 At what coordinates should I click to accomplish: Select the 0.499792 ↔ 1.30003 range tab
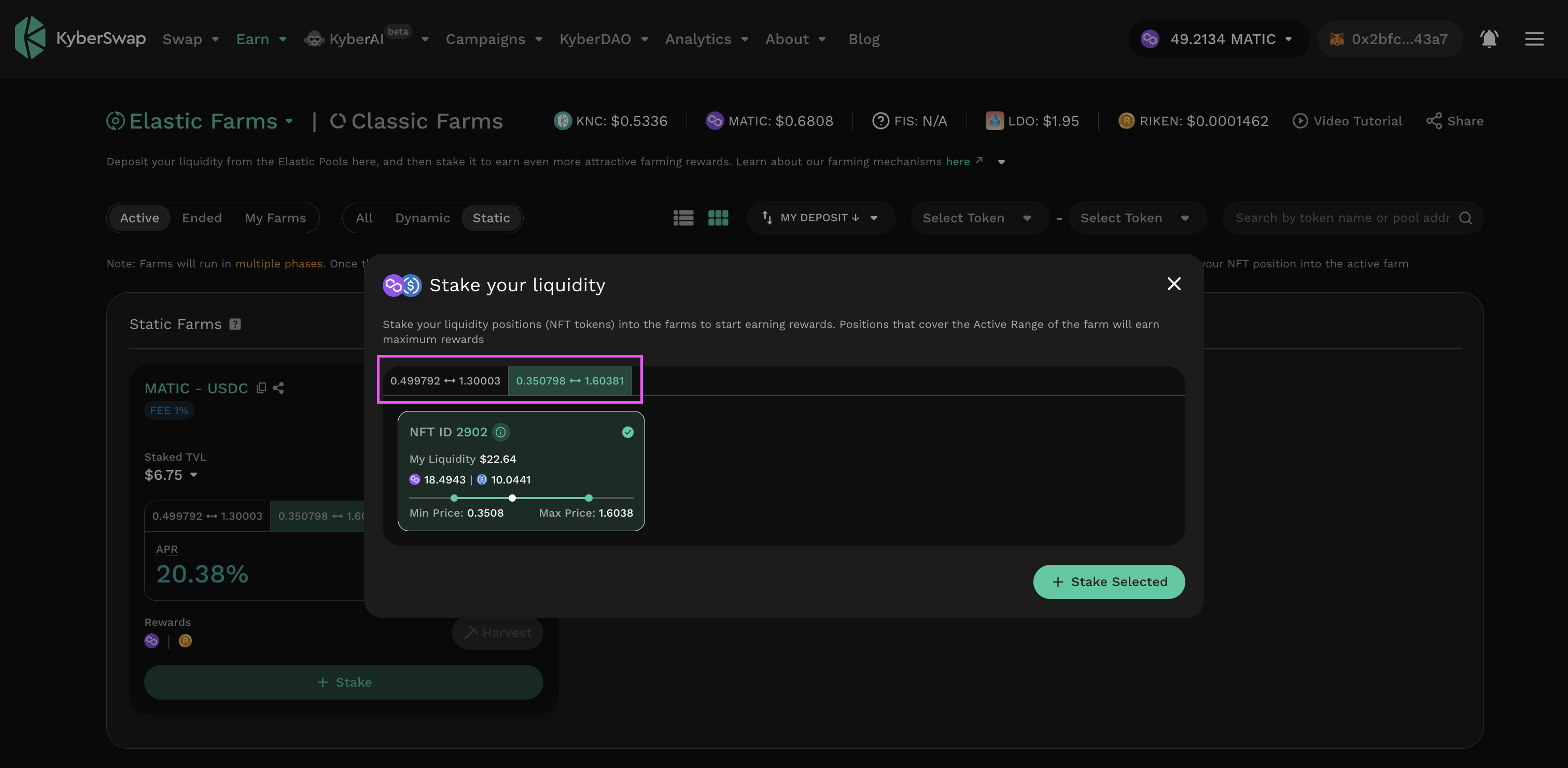click(x=445, y=381)
